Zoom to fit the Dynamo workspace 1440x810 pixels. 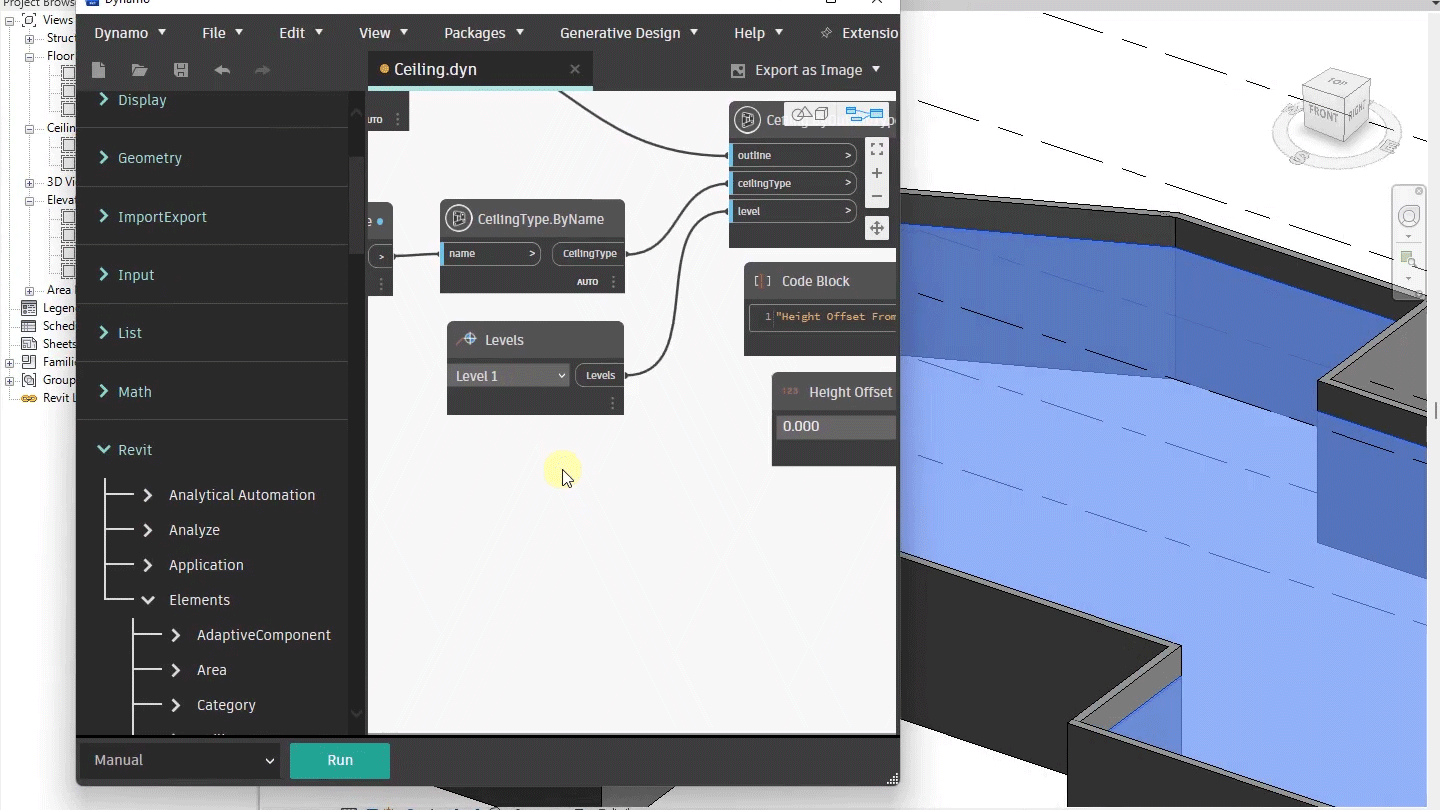point(877,149)
